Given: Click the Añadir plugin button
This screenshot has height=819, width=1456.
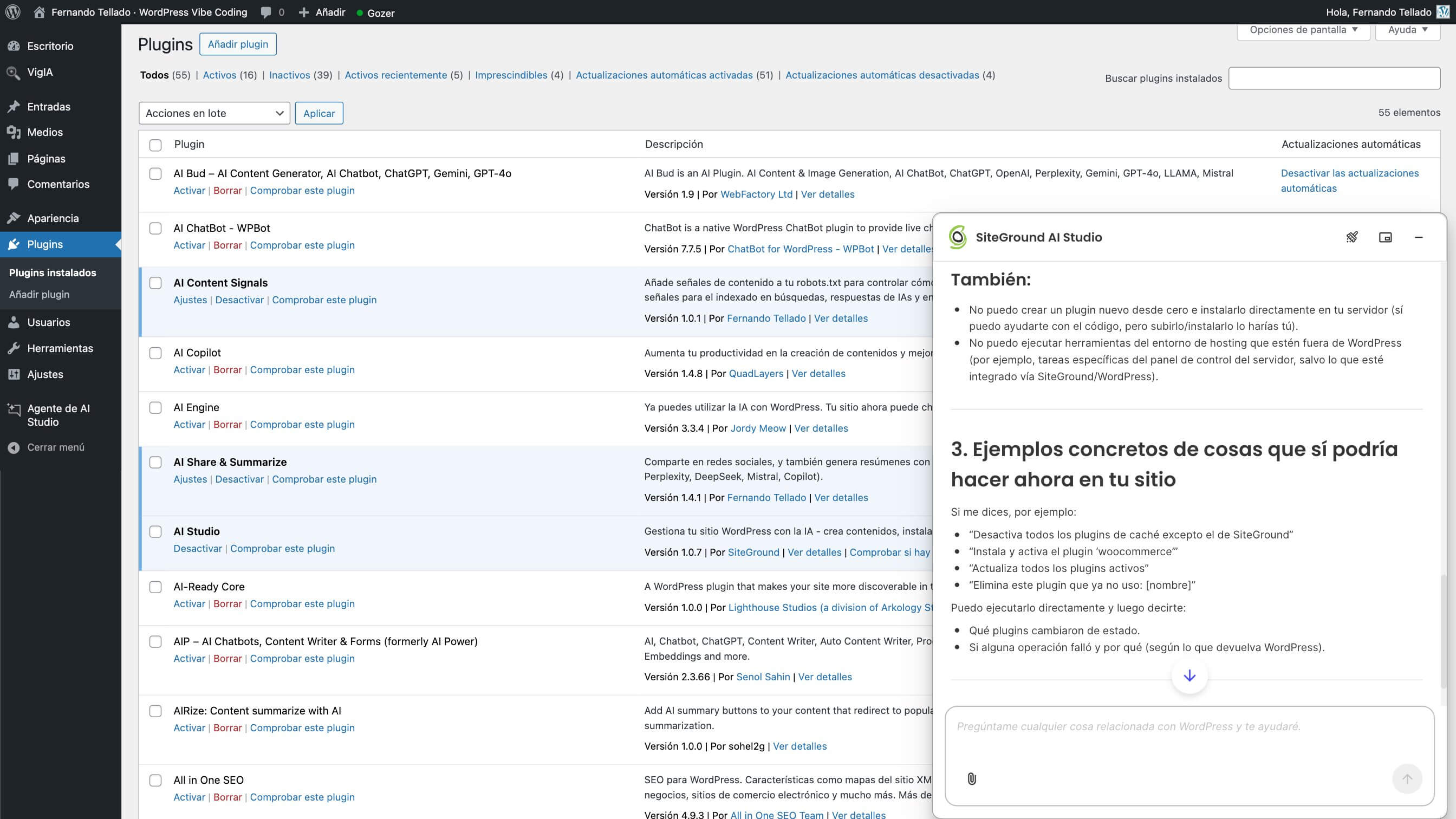Looking at the screenshot, I should (237, 43).
